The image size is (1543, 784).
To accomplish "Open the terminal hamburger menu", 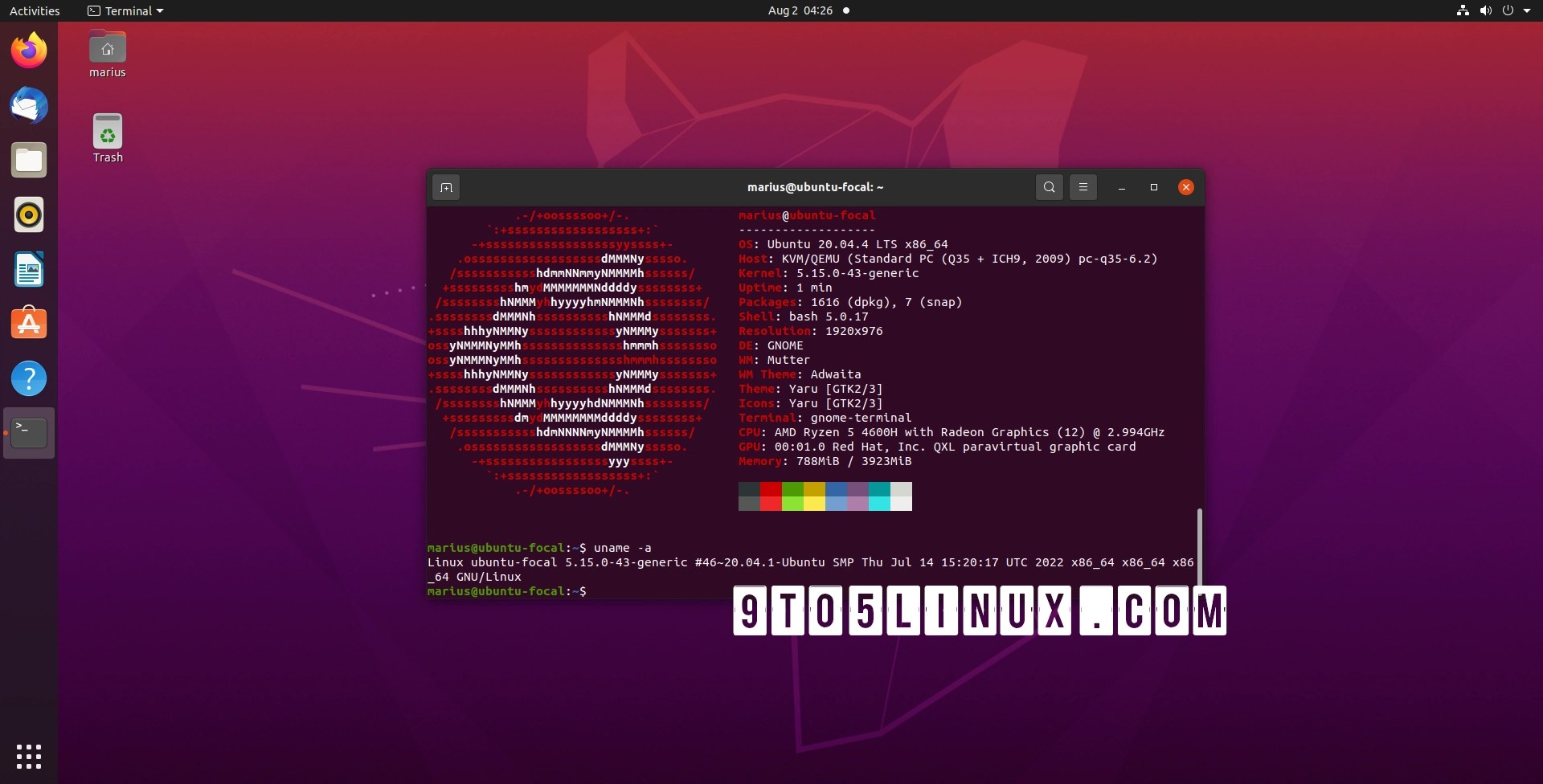I will [1083, 187].
